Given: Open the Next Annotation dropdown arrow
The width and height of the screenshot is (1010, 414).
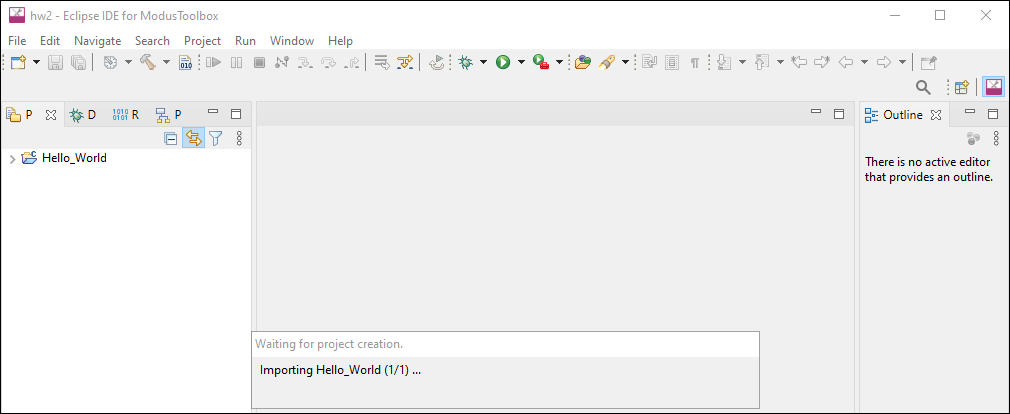Looking at the screenshot, I should pos(742,62).
